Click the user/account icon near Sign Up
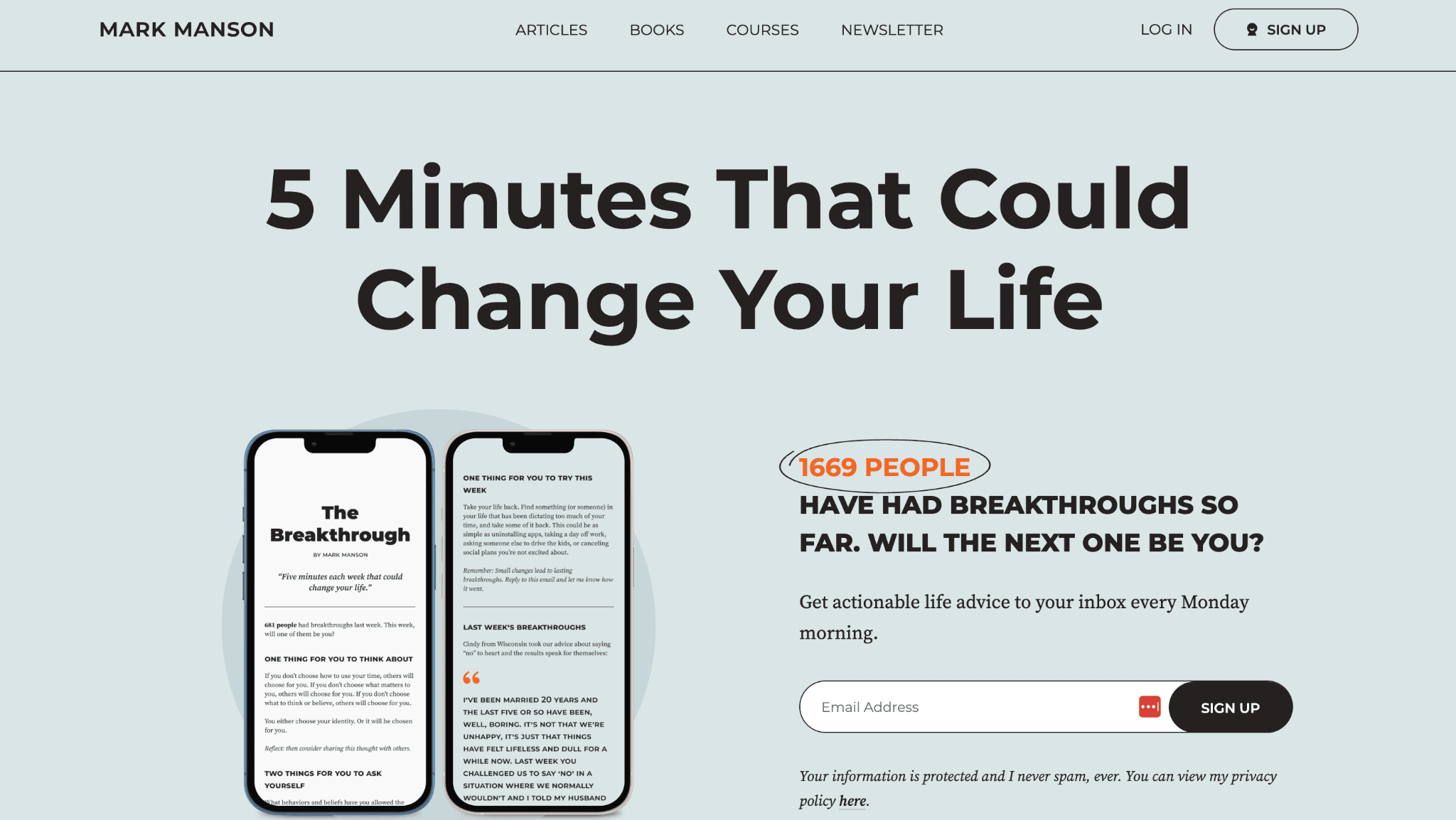Screen dimensions: 1456x820 click(1251, 29)
